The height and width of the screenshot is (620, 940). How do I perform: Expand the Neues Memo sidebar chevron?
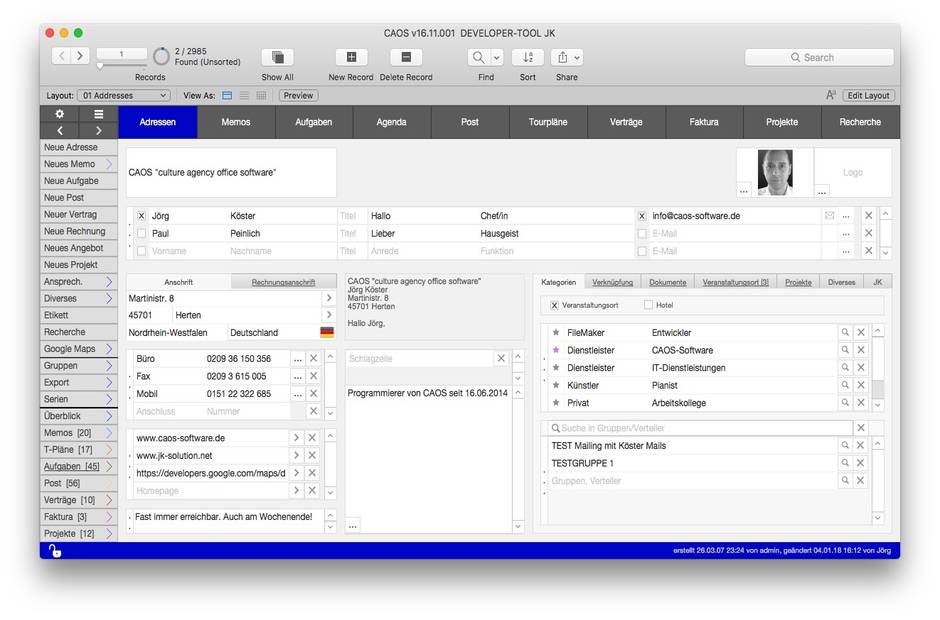109,164
